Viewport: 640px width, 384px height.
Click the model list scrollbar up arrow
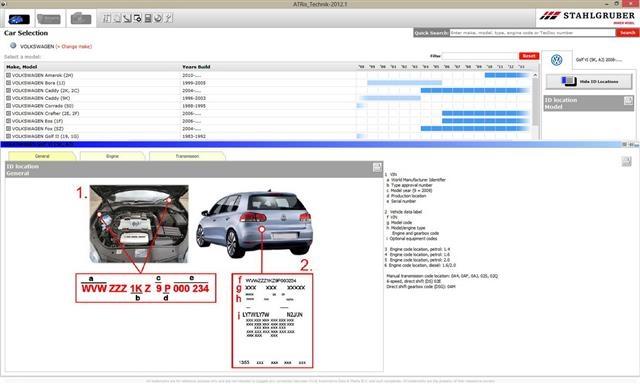(535, 75)
